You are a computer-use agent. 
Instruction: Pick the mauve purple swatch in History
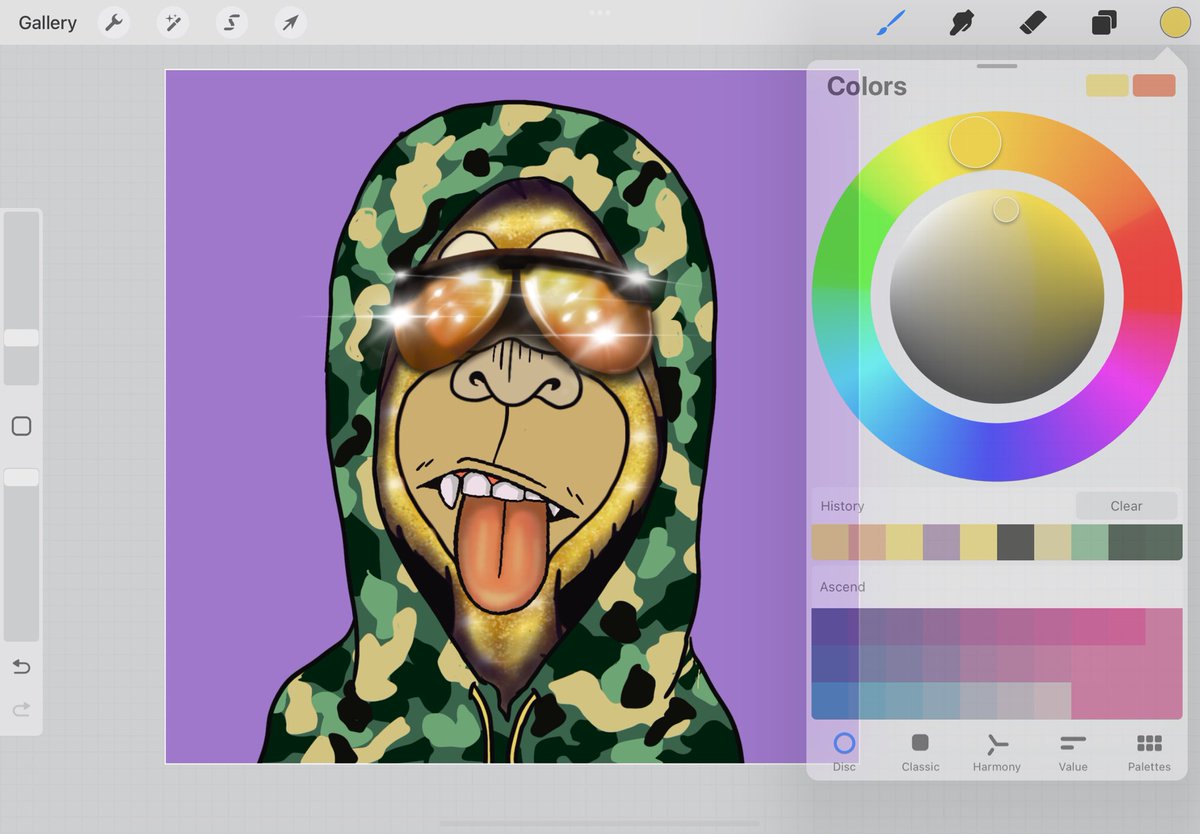(941, 542)
